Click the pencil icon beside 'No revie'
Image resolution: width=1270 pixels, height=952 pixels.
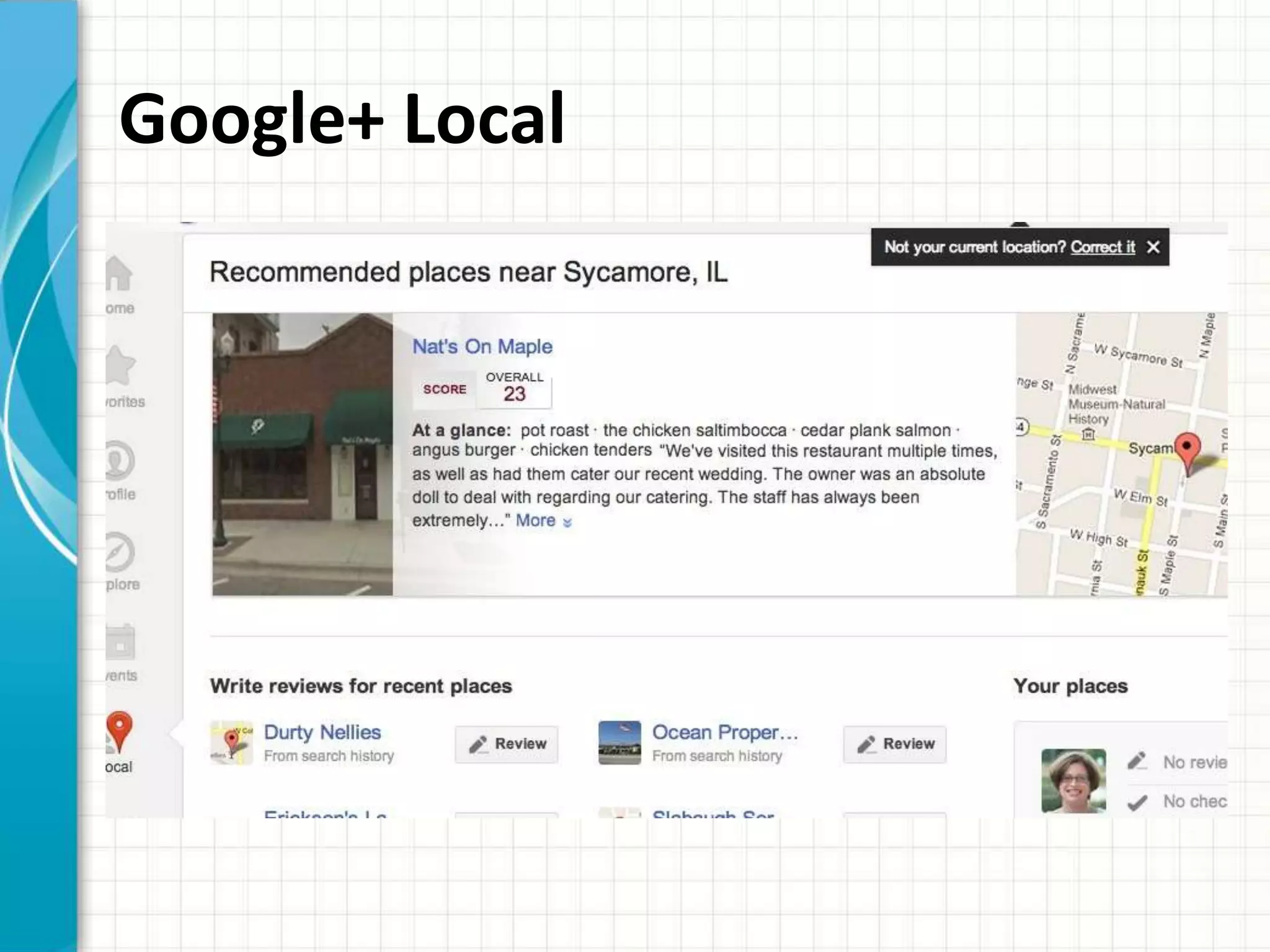[x=1137, y=761]
